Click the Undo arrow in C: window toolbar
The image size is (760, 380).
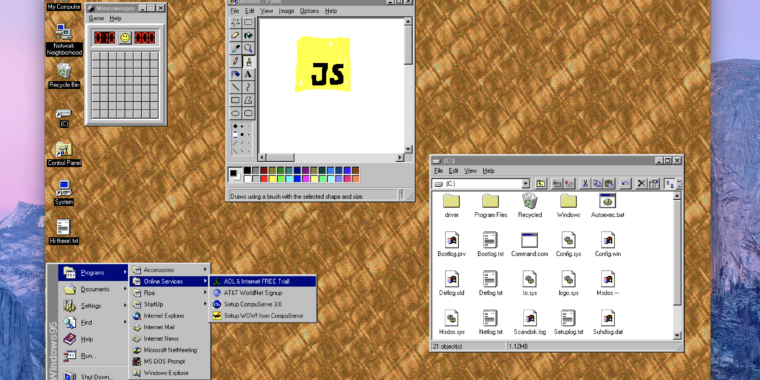pyautogui.click(x=625, y=184)
